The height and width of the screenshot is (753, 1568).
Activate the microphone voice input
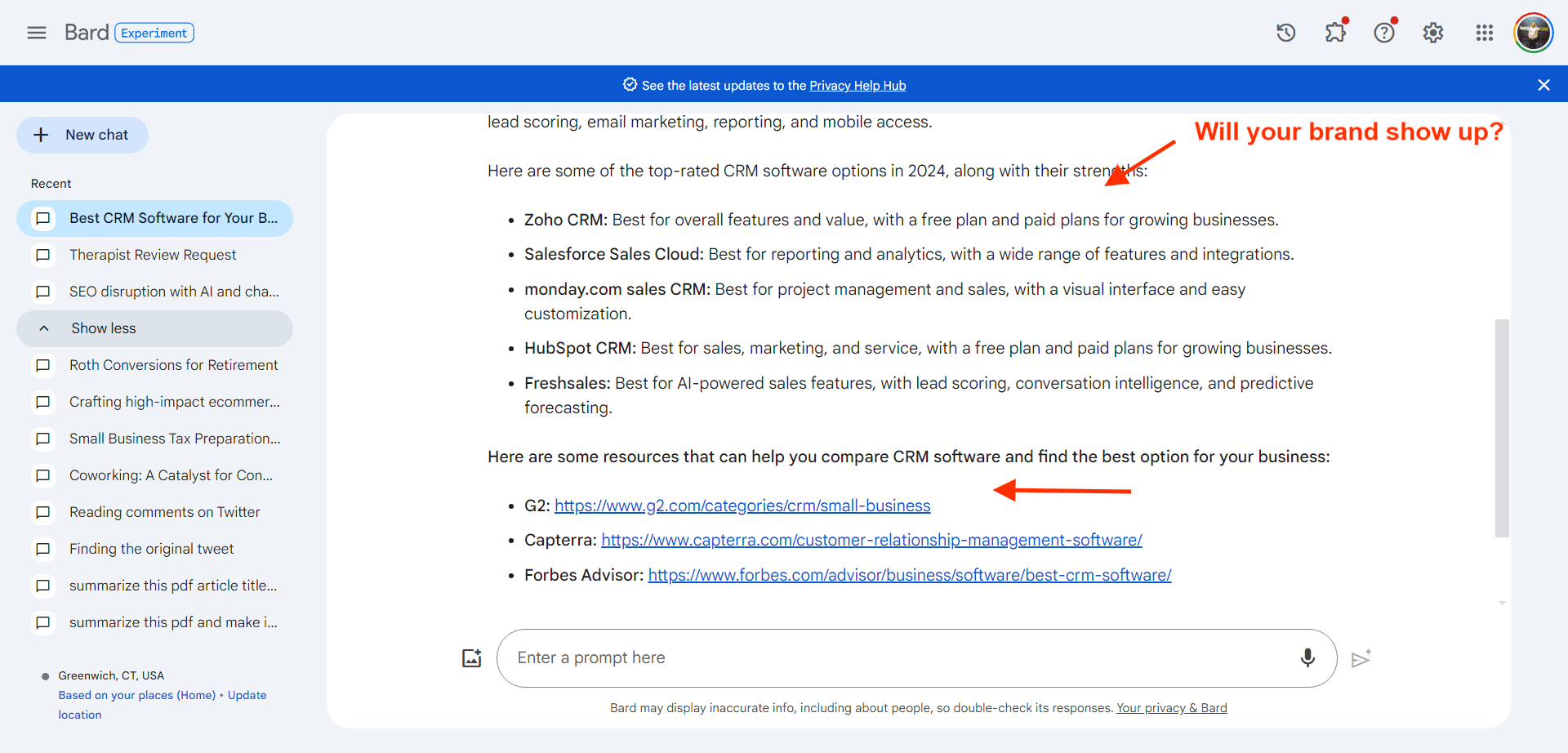click(x=1307, y=658)
